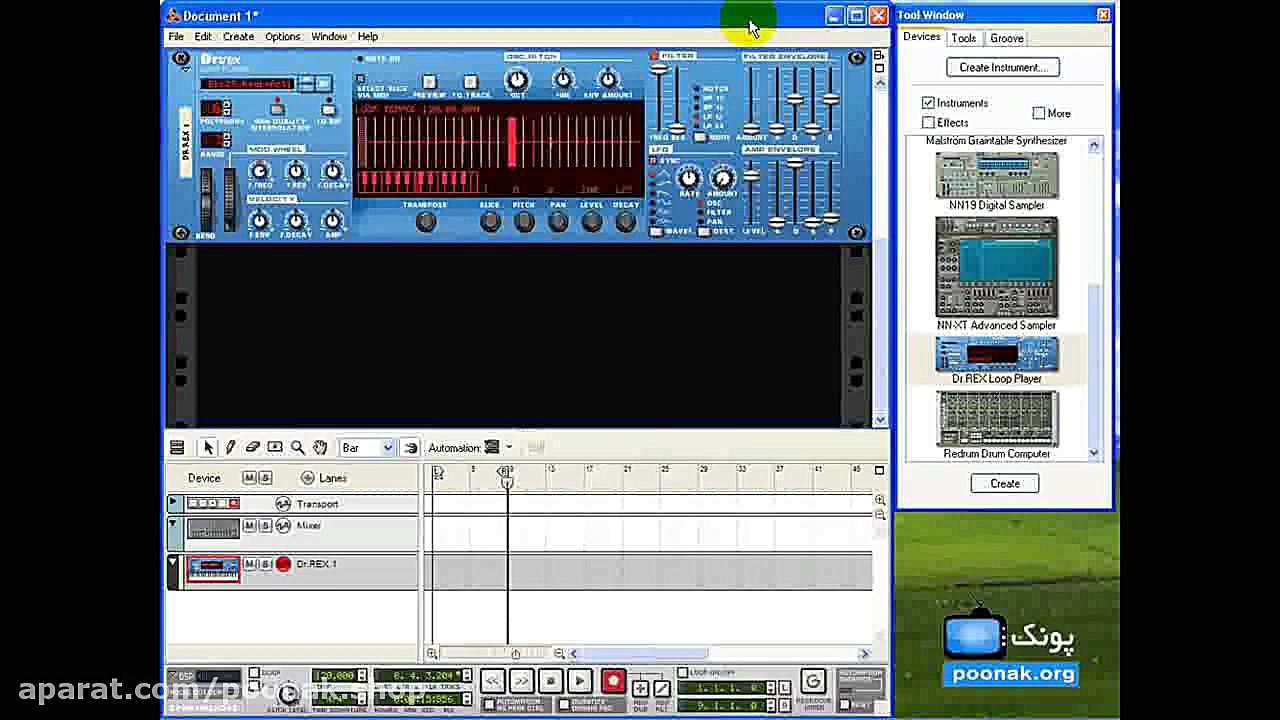Pick the Magnify tool in sequencer toolbar
This screenshot has height=720, width=1280.
pos(297,448)
